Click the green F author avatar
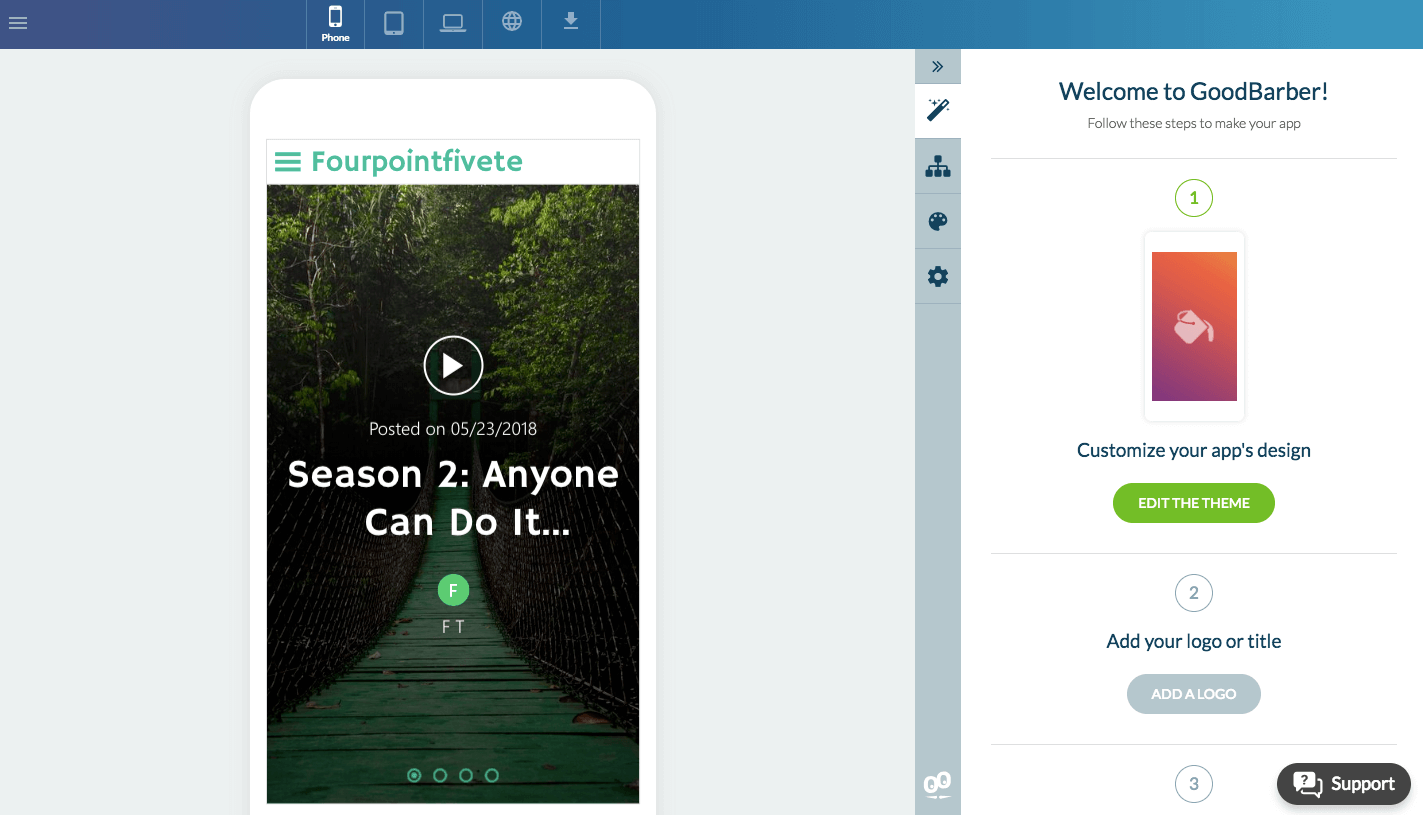Viewport: 1423px width, 815px height. point(453,591)
